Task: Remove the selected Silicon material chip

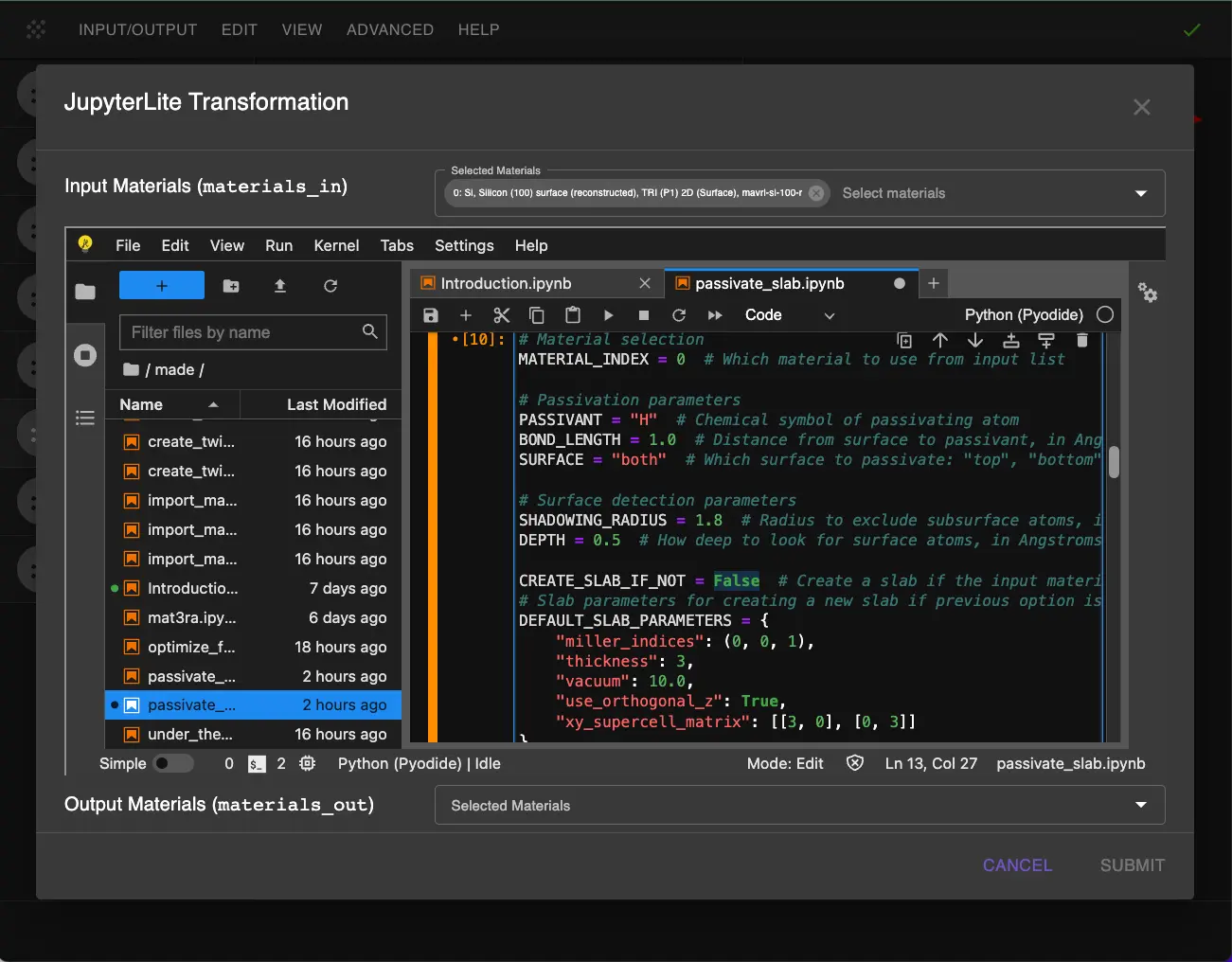Action: (x=816, y=193)
